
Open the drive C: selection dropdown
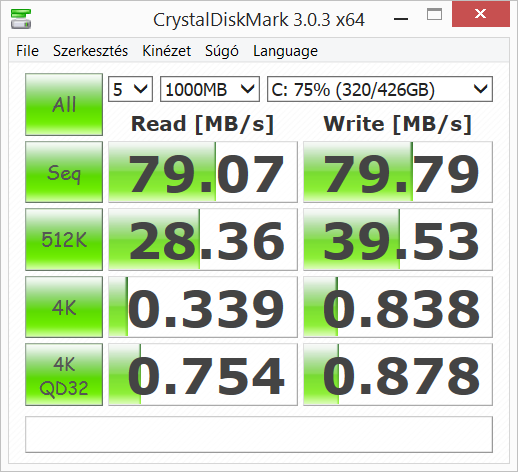(x=380, y=89)
